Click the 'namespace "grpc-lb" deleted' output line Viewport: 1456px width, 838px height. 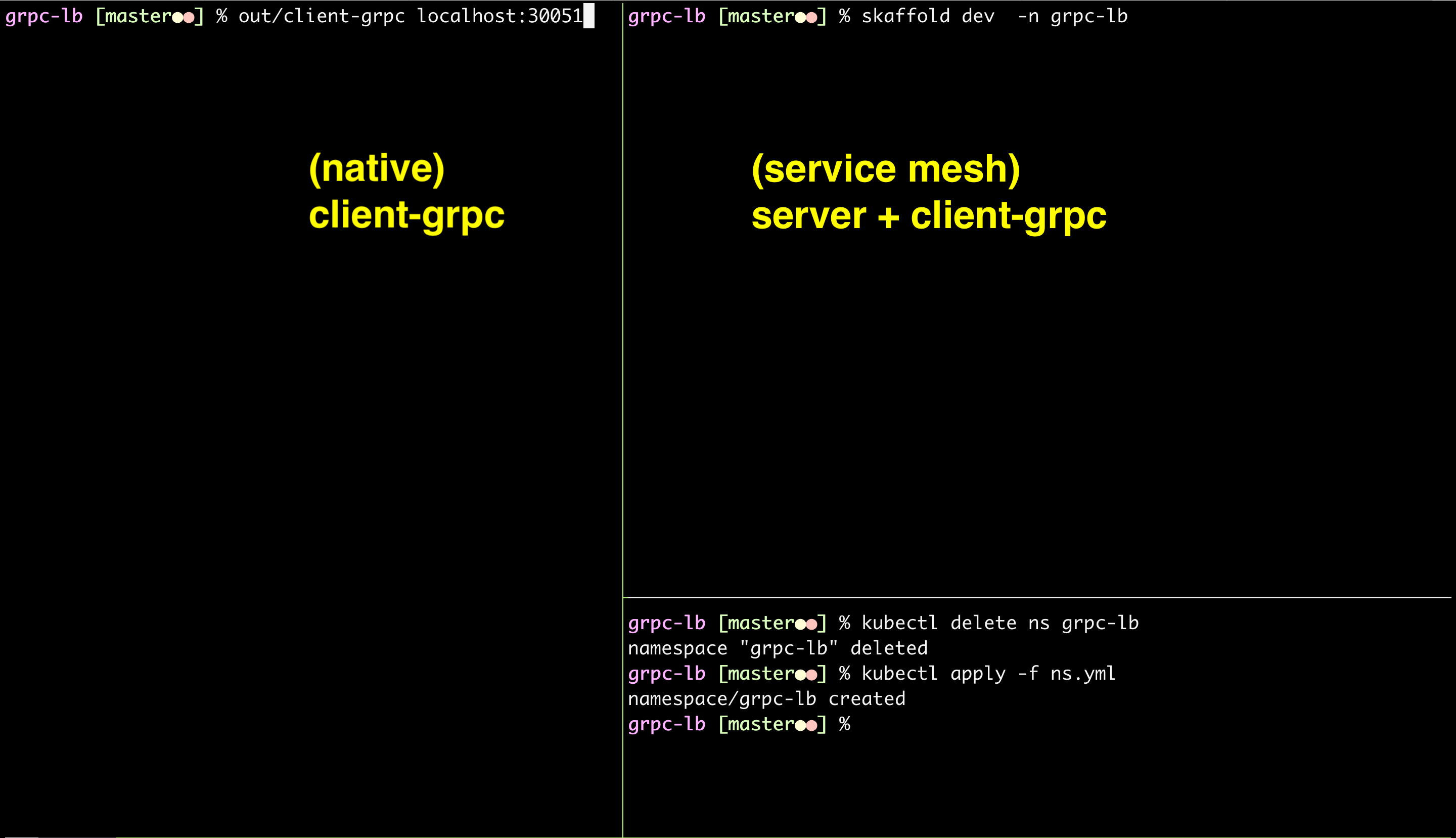click(x=777, y=649)
